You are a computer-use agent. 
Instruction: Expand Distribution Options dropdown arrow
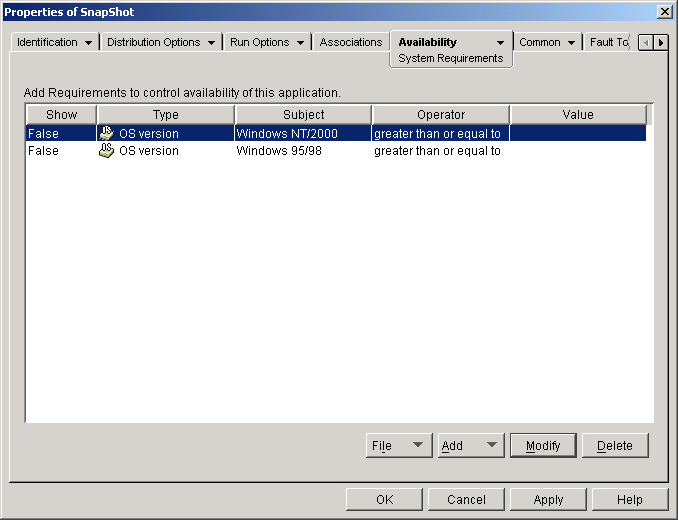tap(211, 43)
